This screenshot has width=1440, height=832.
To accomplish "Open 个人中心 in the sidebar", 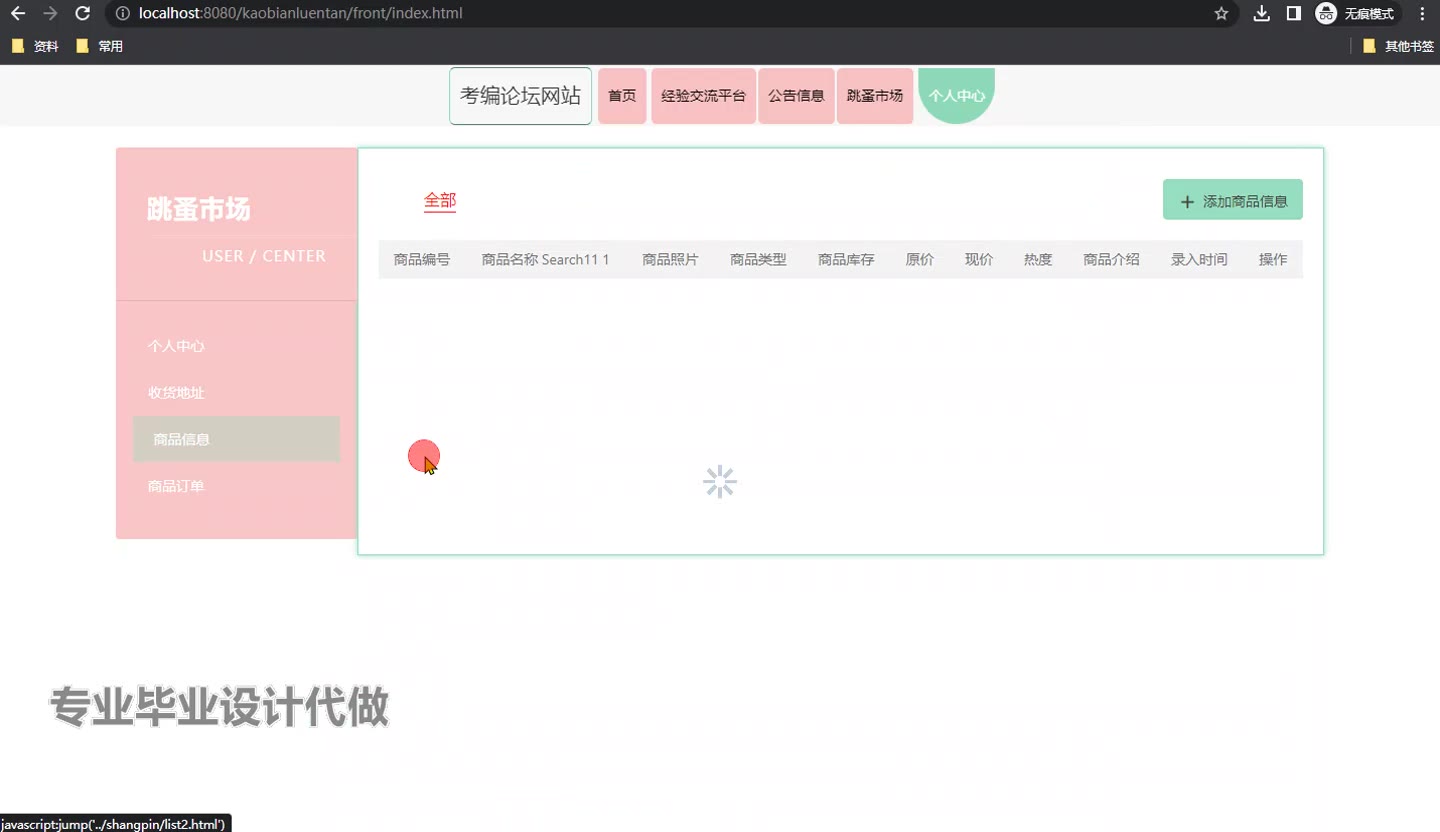I will pyautogui.click(x=237, y=346).
